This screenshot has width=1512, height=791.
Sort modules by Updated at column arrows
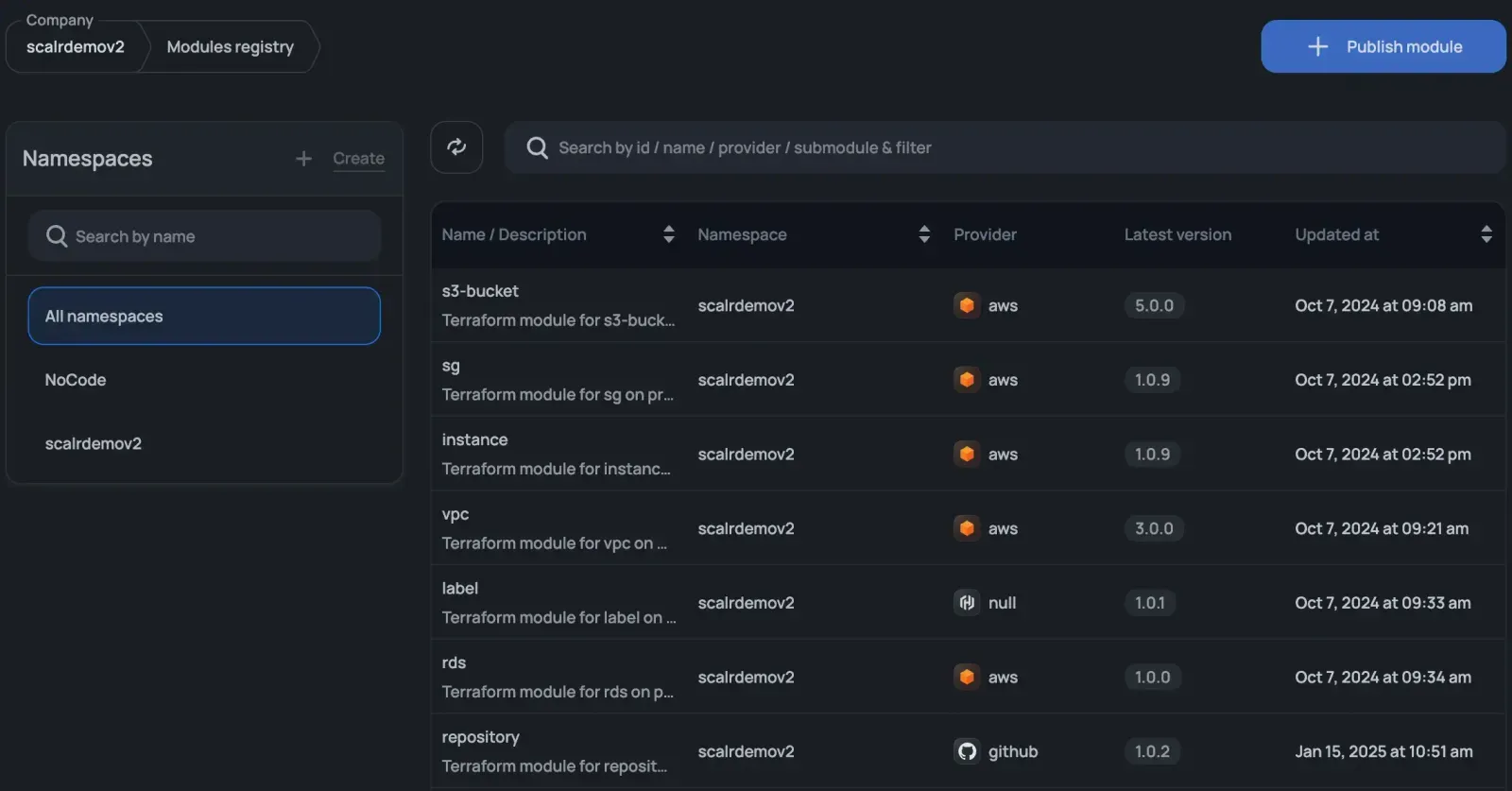pyautogui.click(x=1486, y=234)
